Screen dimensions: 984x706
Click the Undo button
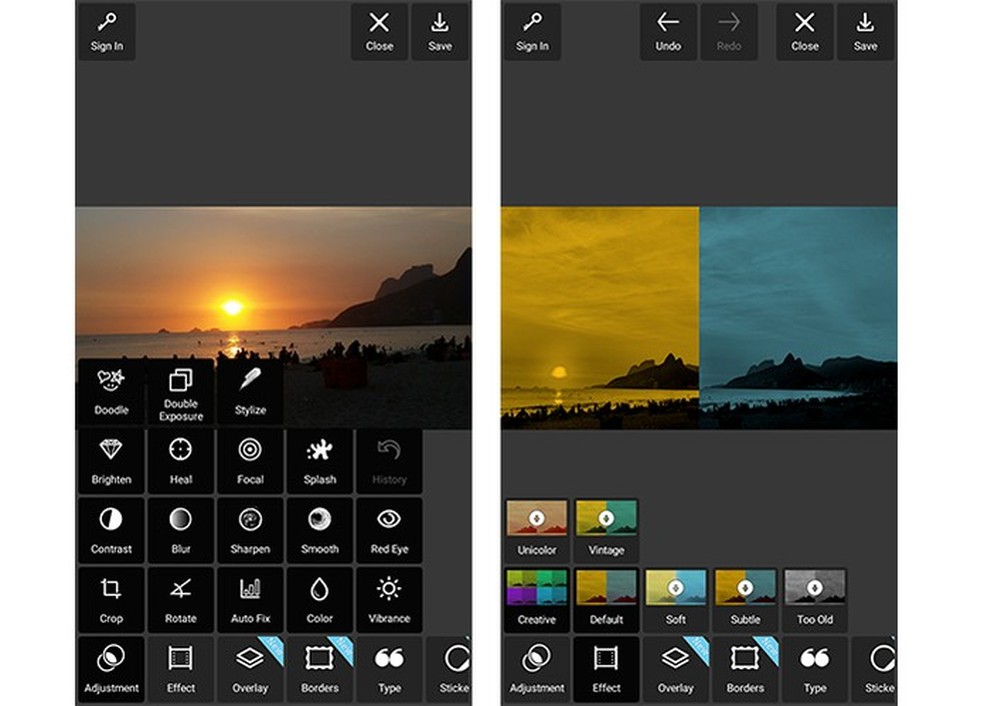[667, 31]
